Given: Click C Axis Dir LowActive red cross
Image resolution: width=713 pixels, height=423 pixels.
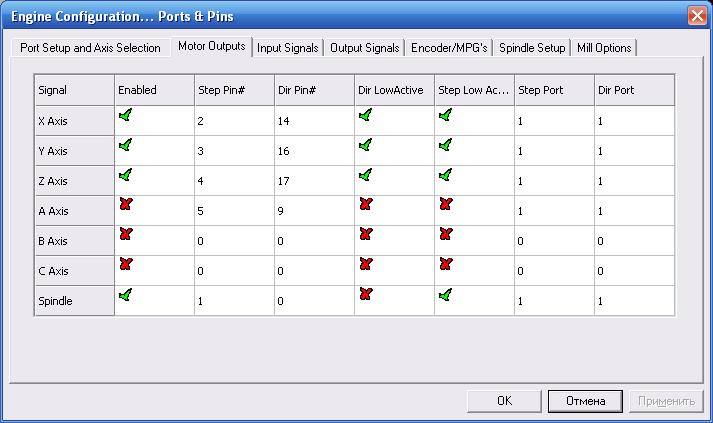Looking at the screenshot, I should click(x=365, y=265).
